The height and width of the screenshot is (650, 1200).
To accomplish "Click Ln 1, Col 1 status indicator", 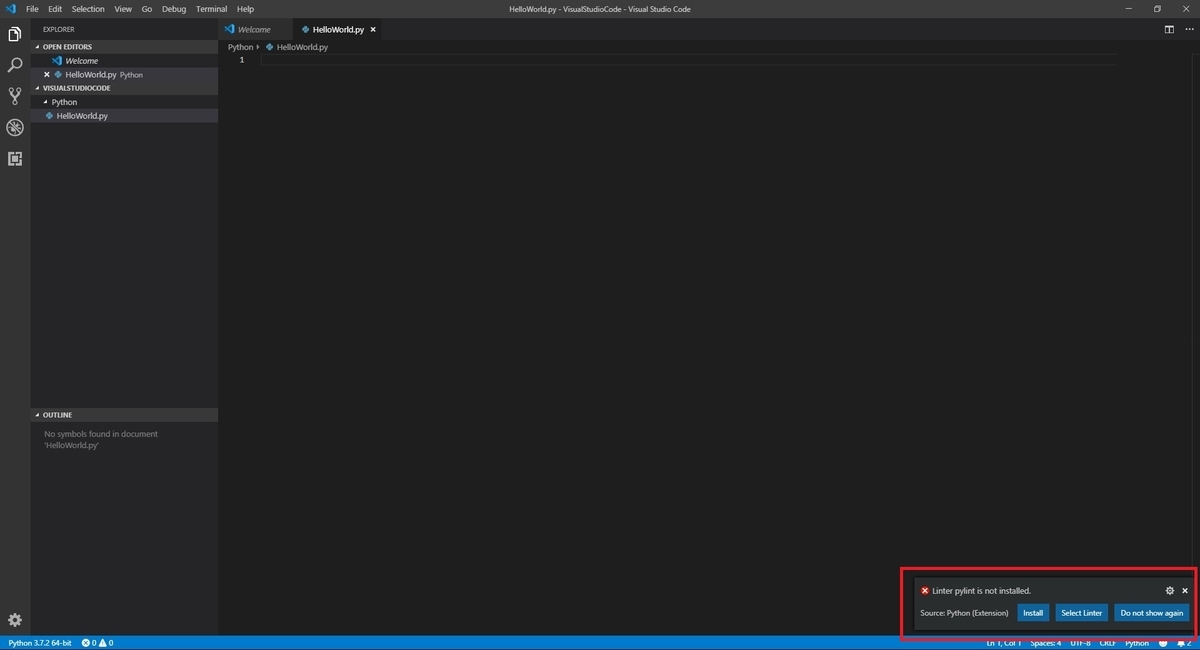I will [1004, 643].
